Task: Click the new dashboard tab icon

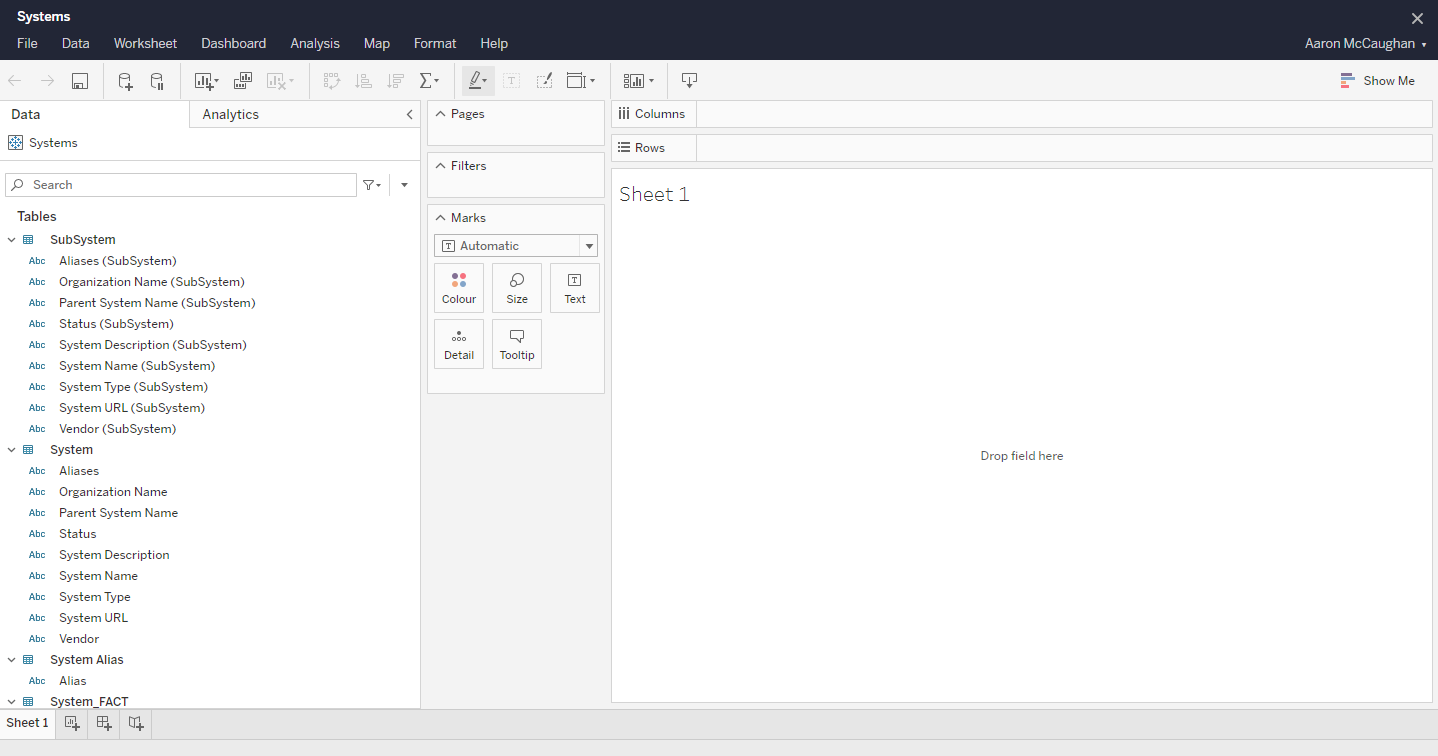Action: [104, 723]
